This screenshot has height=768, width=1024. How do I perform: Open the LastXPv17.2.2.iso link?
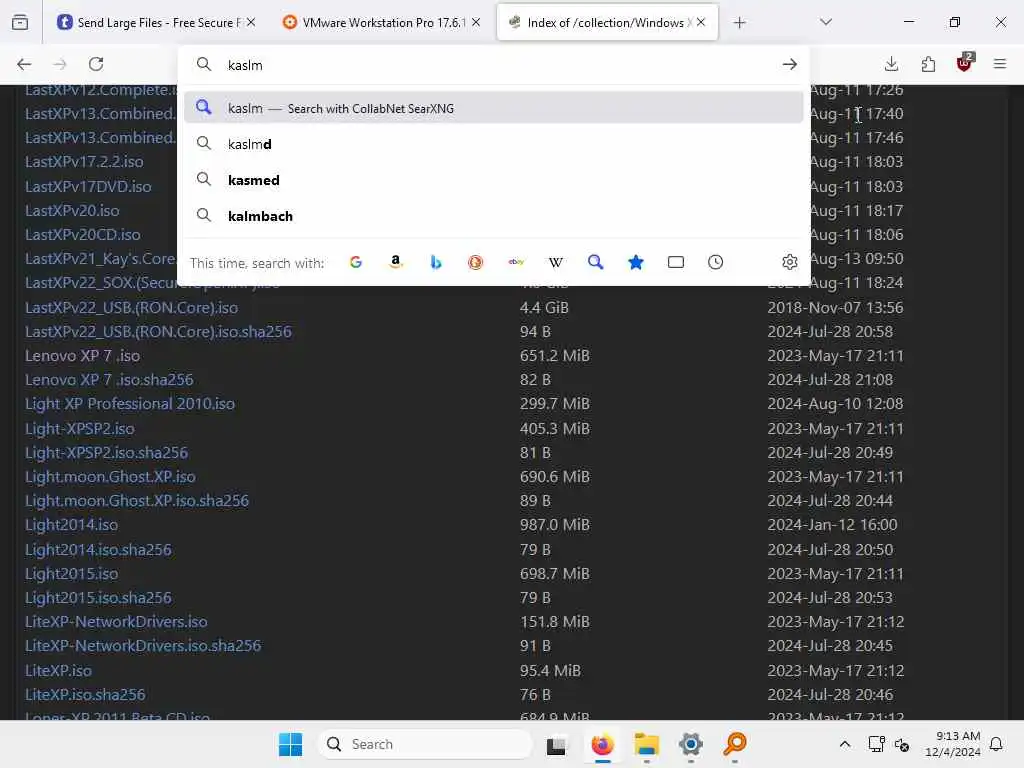click(84, 161)
